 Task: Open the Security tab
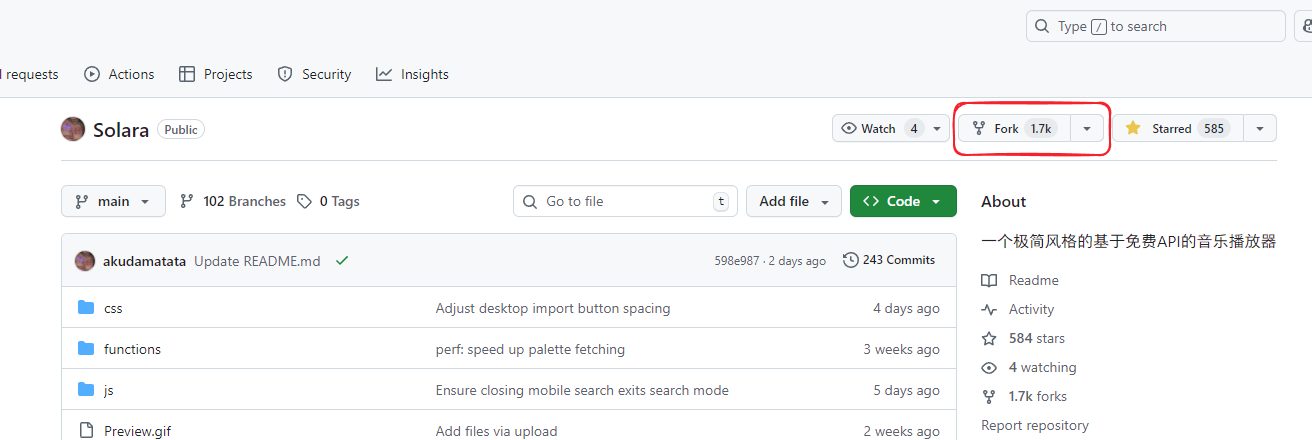tap(314, 74)
